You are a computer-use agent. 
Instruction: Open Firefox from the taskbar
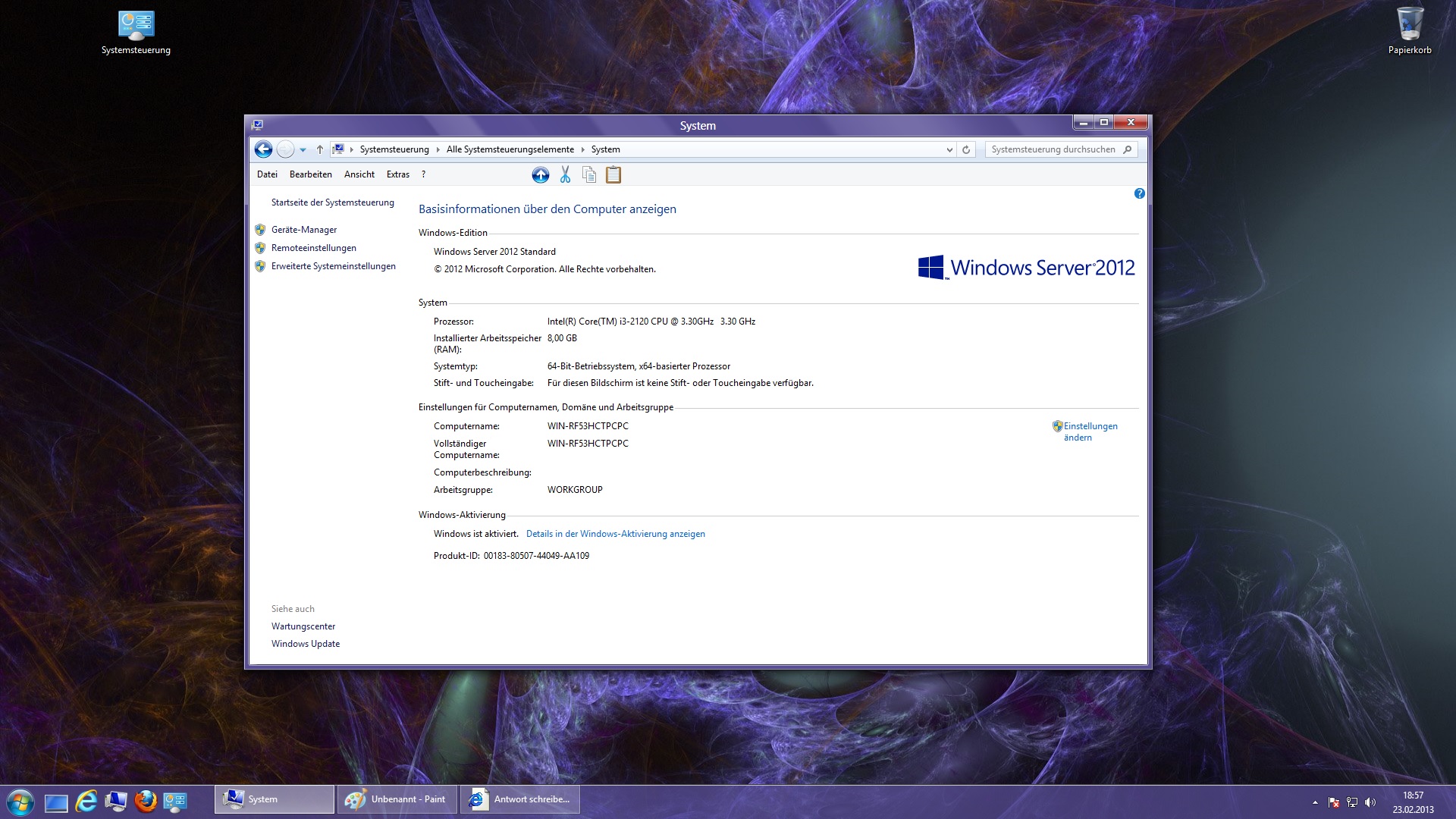pyautogui.click(x=146, y=801)
